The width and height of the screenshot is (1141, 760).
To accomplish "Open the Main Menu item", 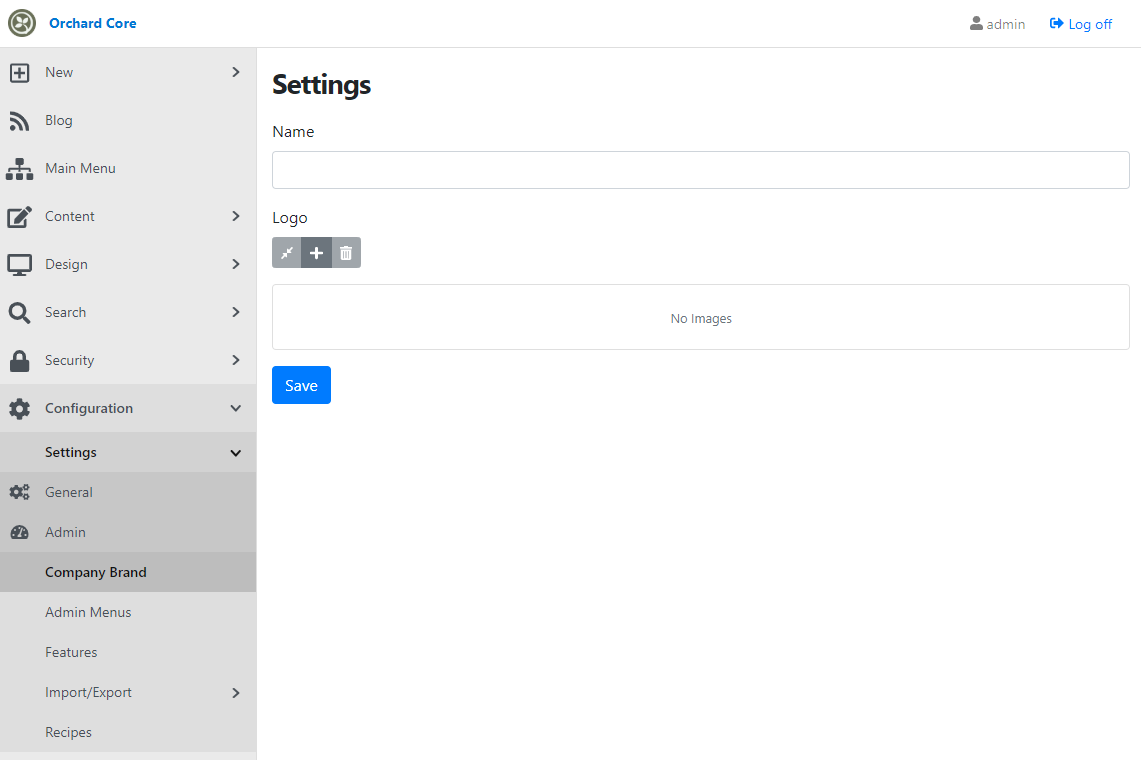I will point(128,168).
